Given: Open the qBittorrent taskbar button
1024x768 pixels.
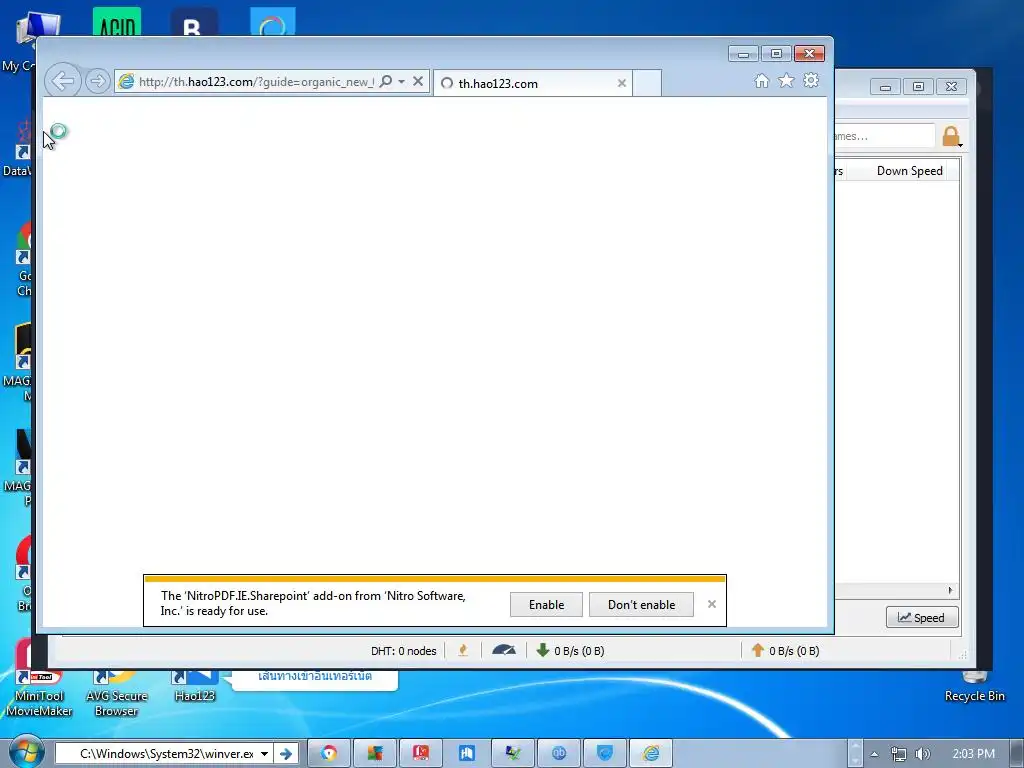Looking at the screenshot, I should pyautogui.click(x=558, y=754).
